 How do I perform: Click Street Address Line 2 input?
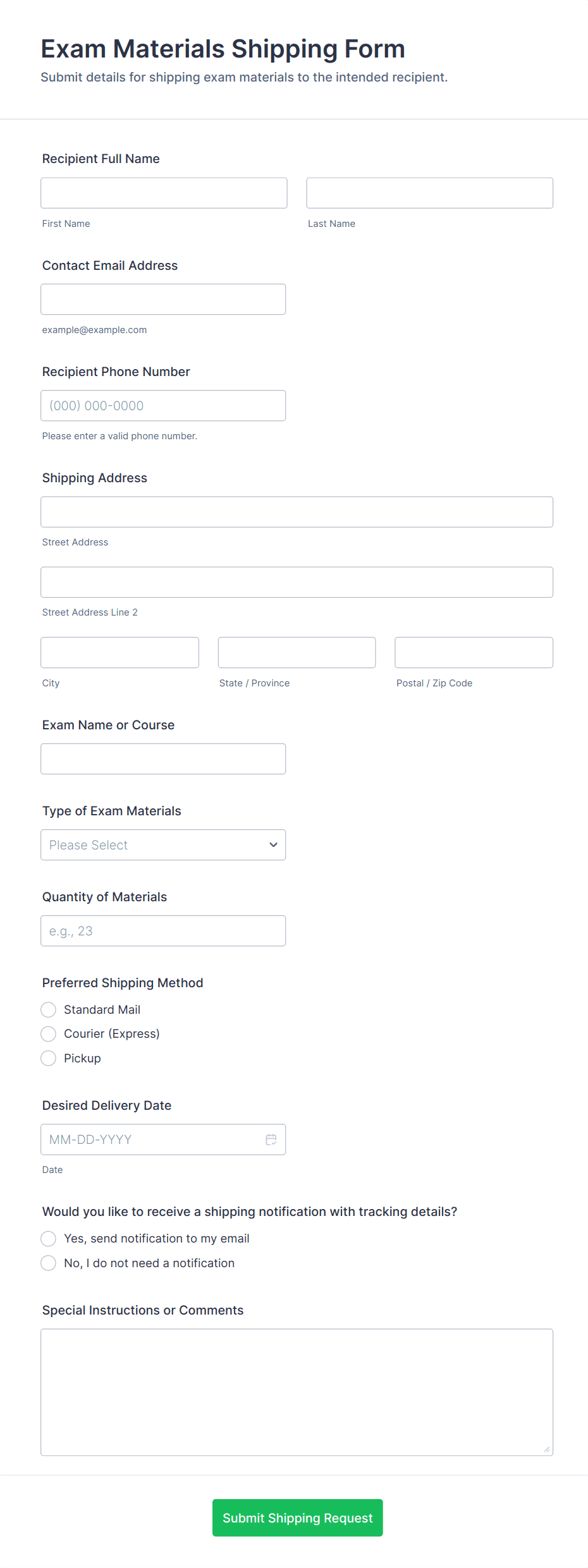pos(297,582)
